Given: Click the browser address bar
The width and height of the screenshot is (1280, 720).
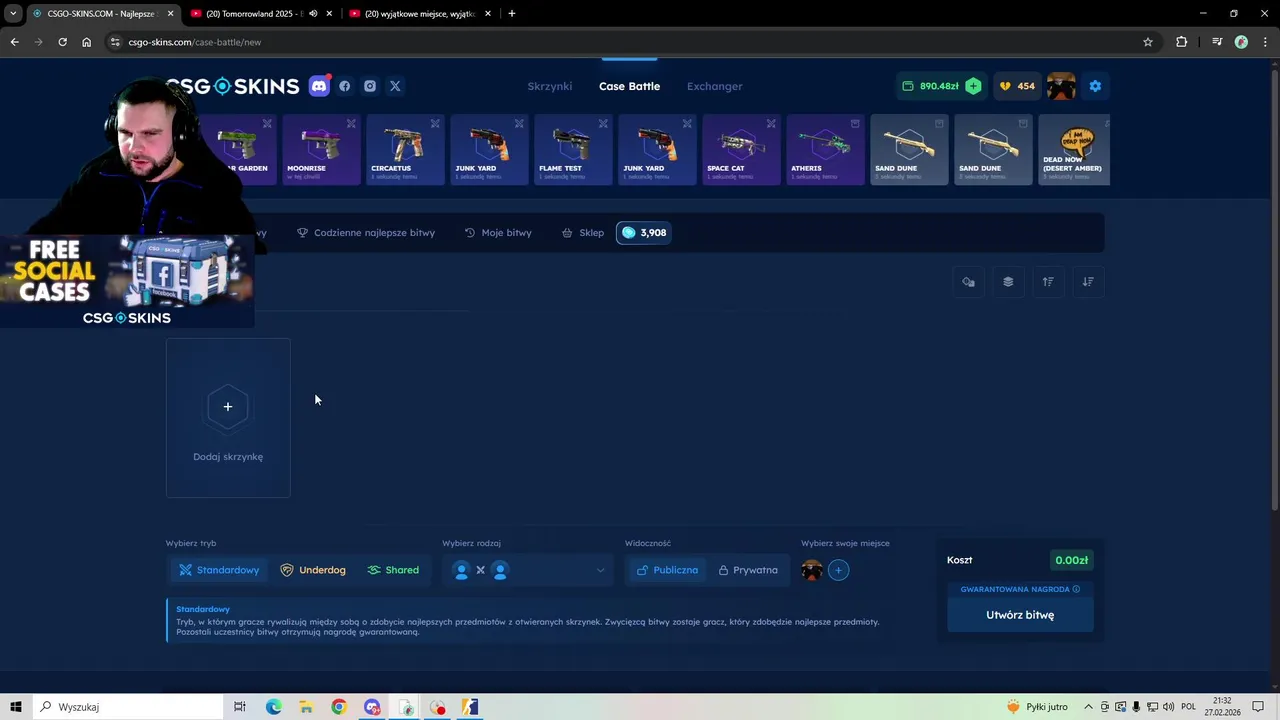Looking at the screenshot, I should (x=630, y=42).
